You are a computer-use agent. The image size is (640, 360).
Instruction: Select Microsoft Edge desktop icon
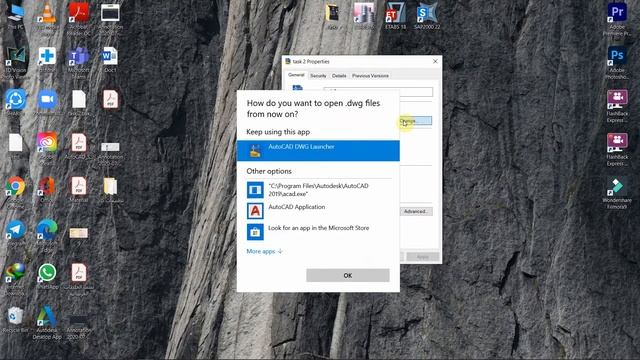point(47,235)
